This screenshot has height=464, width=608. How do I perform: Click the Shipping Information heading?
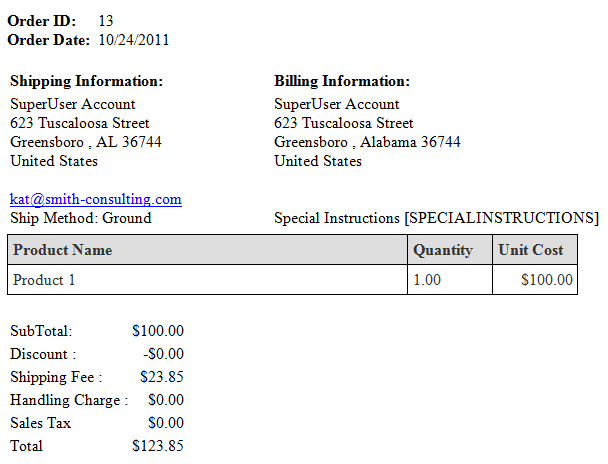pyautogui.click(x=86, y=81)
